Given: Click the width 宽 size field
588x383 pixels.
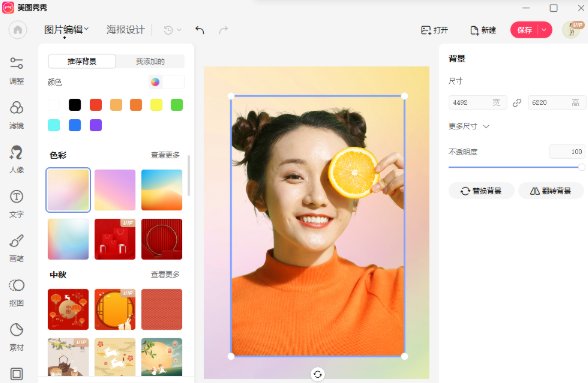Looking at the screenshot, I should 477,102.
